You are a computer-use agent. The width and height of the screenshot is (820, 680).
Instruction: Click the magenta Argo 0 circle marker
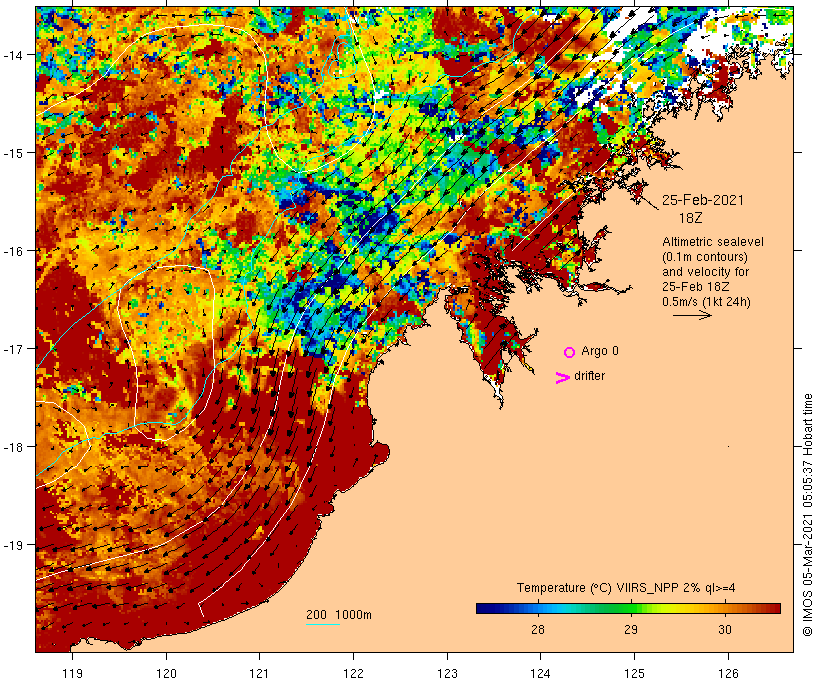point(570,352)
